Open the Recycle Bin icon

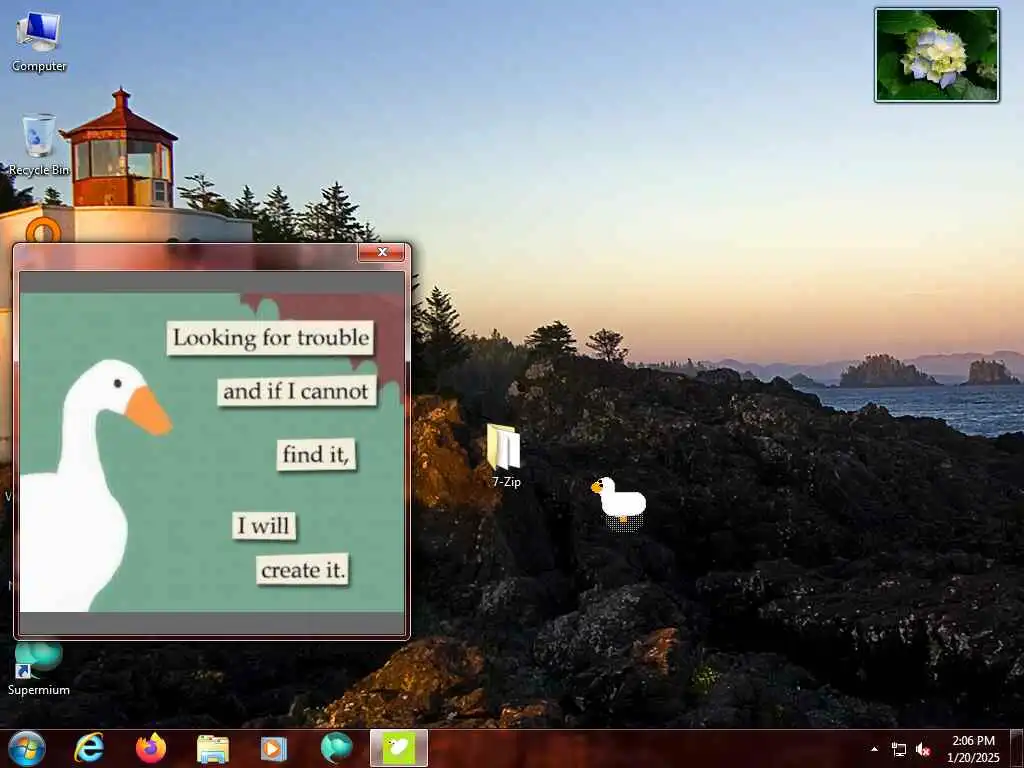tap(39, 145)
